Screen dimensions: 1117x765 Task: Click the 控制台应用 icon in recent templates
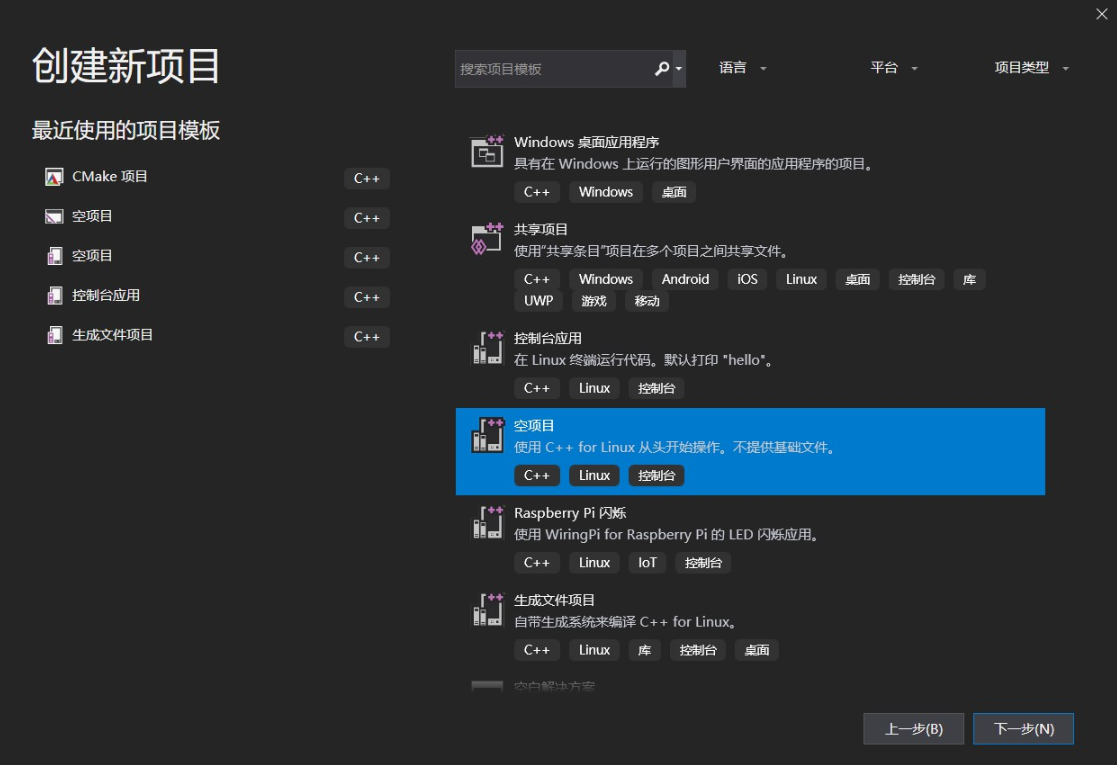(54, 296)
